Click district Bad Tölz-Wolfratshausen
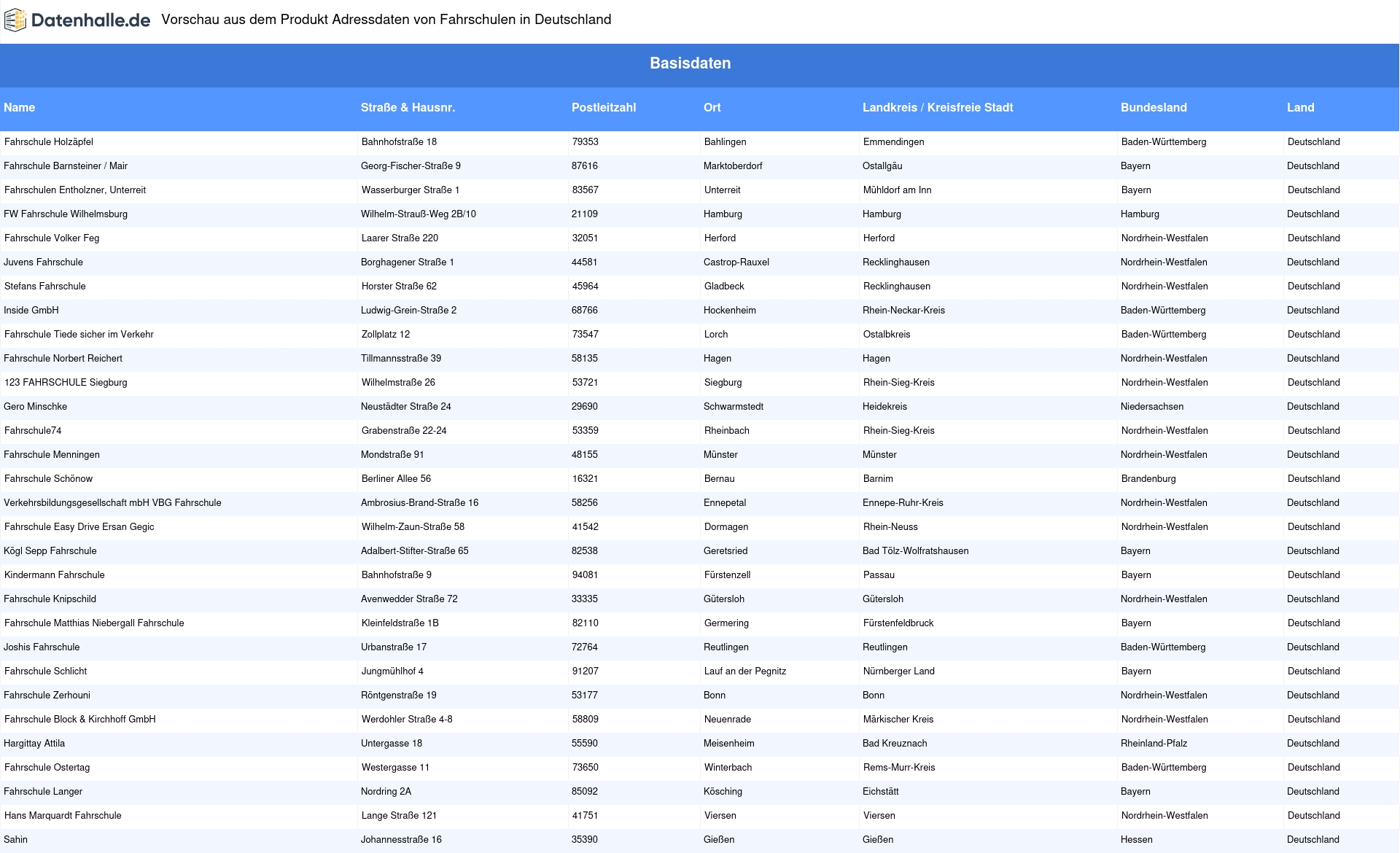Screen dimensions: 1400x853 coord(916,550)
